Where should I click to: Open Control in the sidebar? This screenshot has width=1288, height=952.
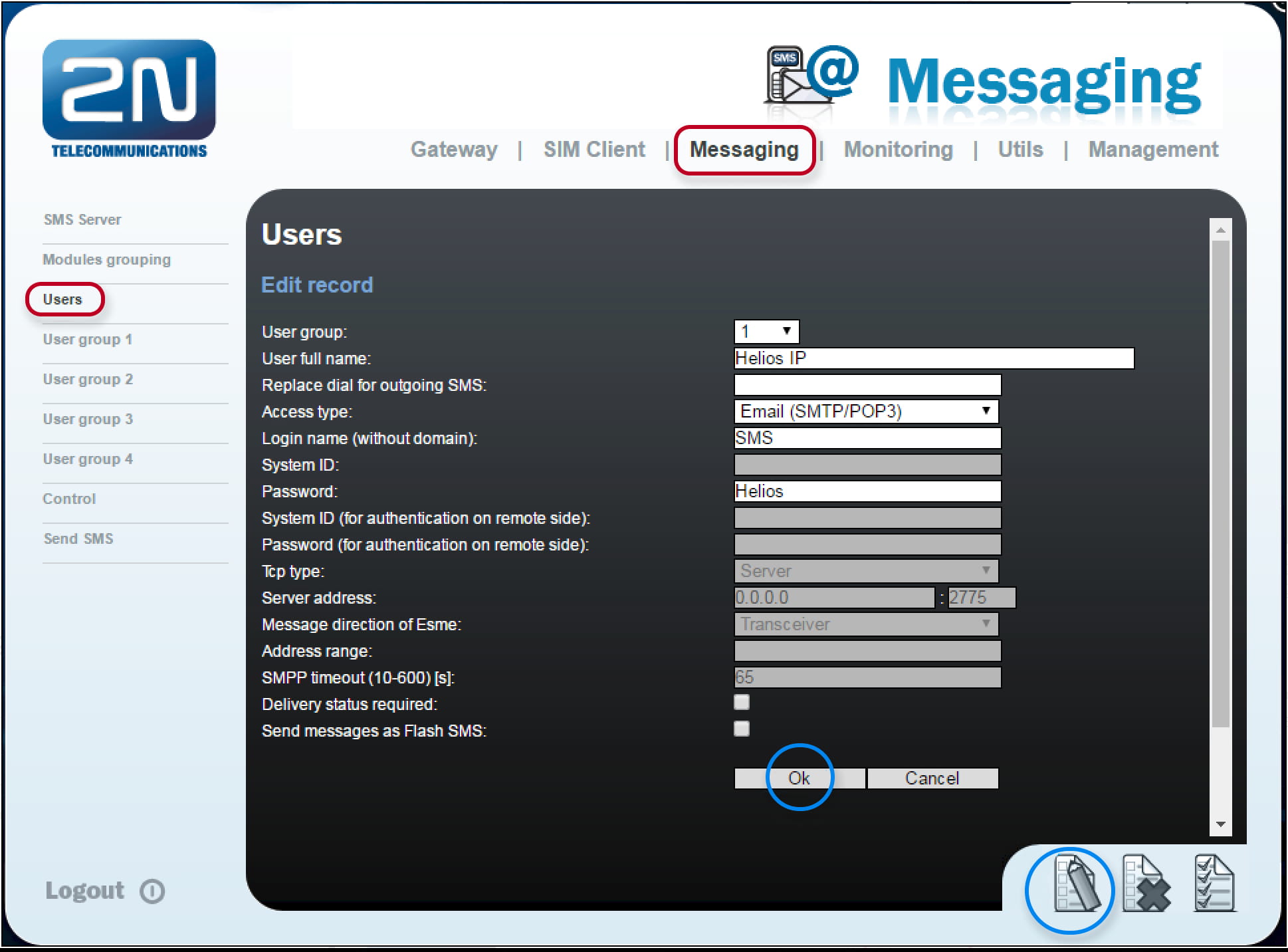pyautogui.click(x=69, y=499)
